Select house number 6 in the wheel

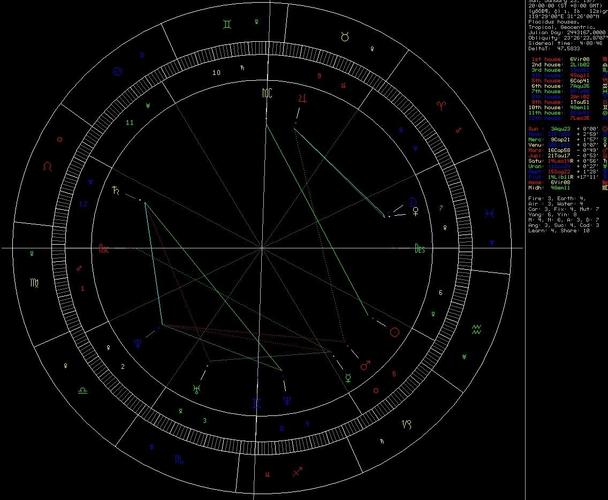tap(440, 292)
